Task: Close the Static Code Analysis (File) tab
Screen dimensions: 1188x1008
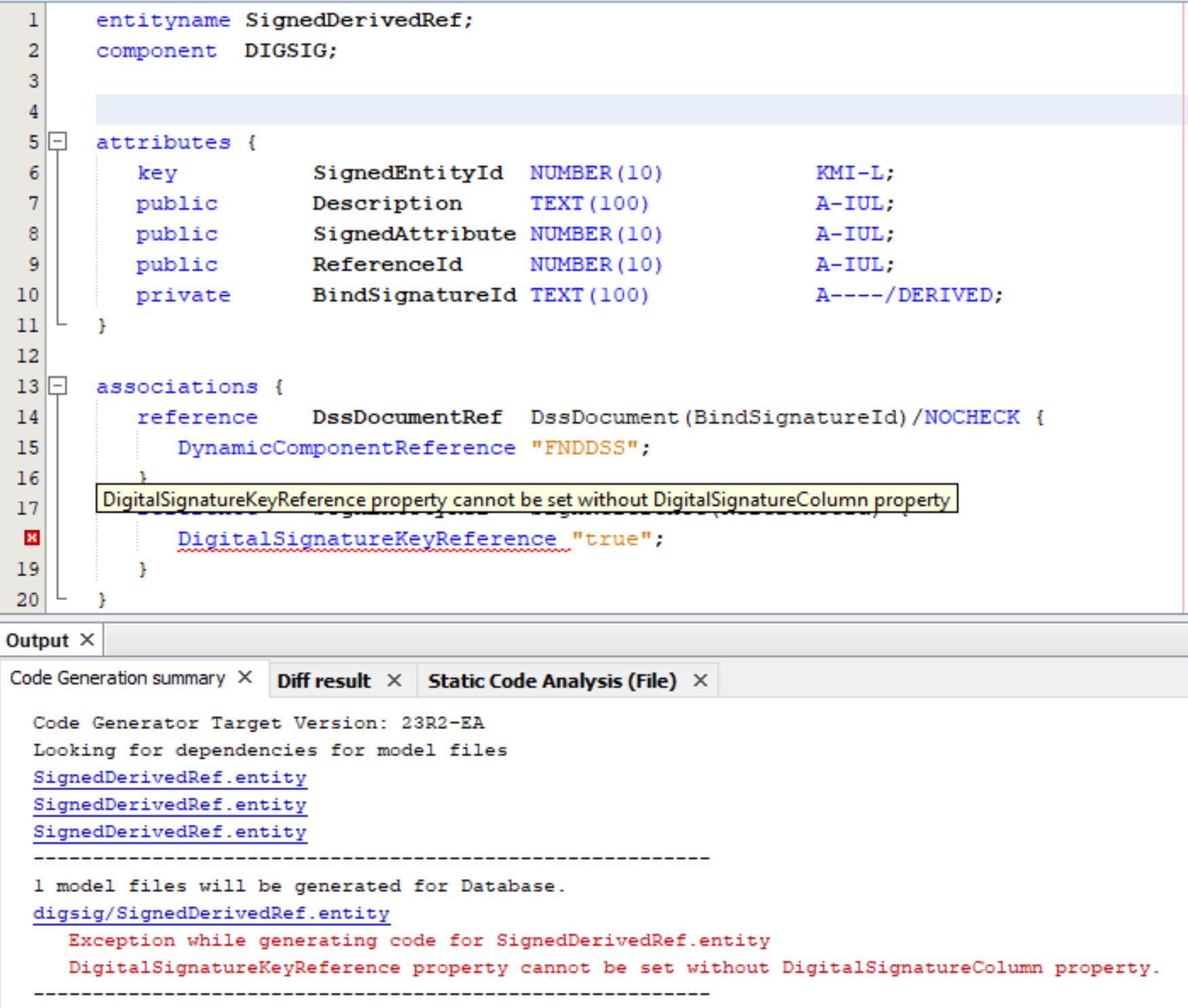Action: pos(700,680)
